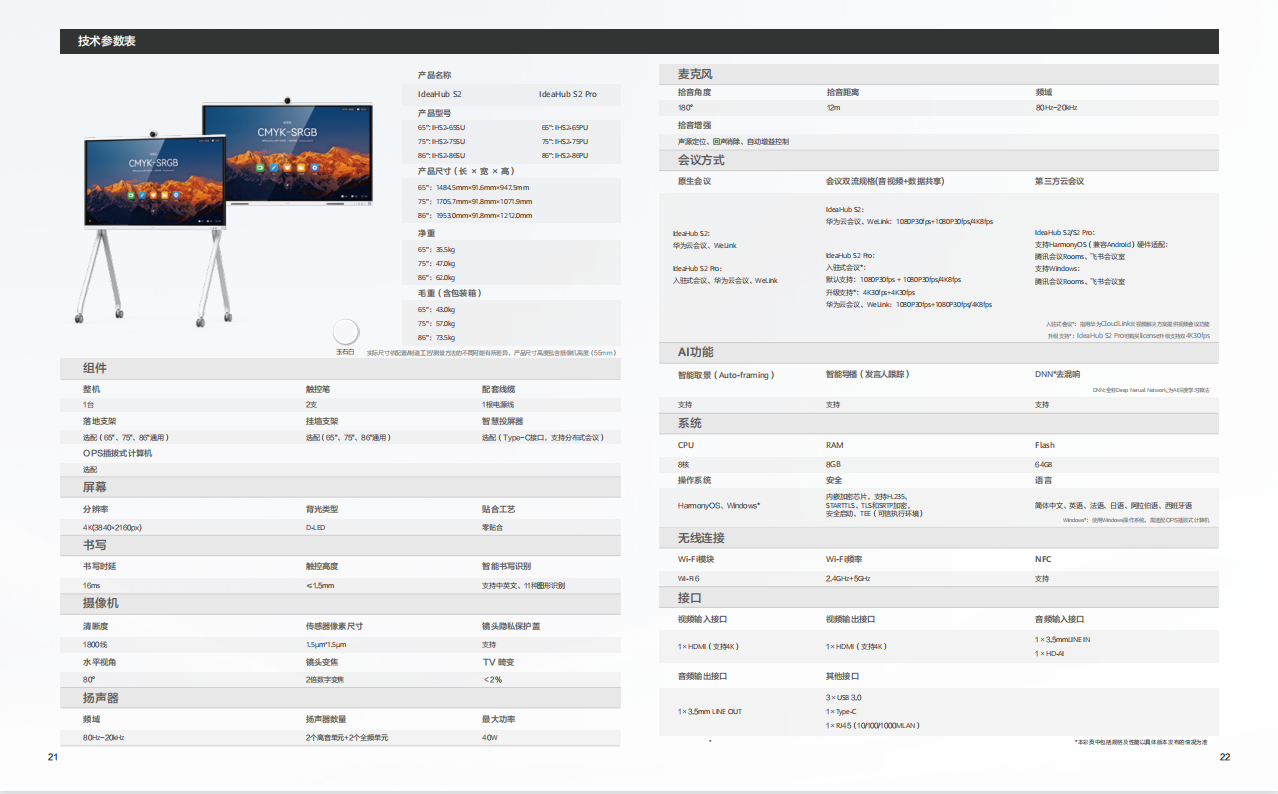1278x794 pixels.
Task: Click the 'AI功能' section heading
Action: [696, 352]
